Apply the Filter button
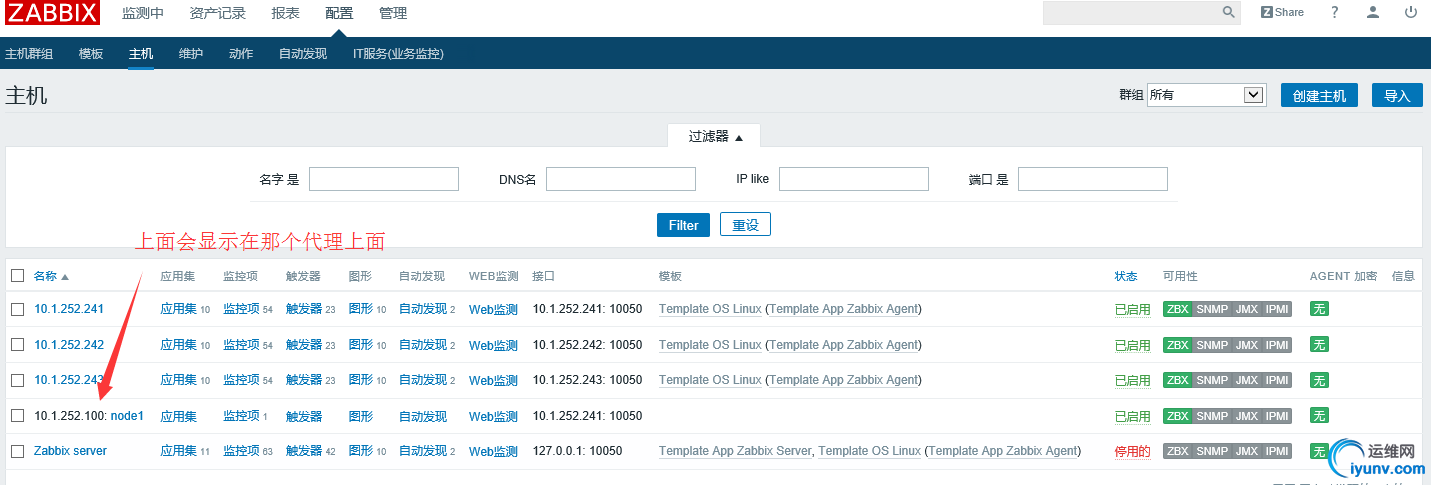The image size is (1431, 485). [683, 225]
